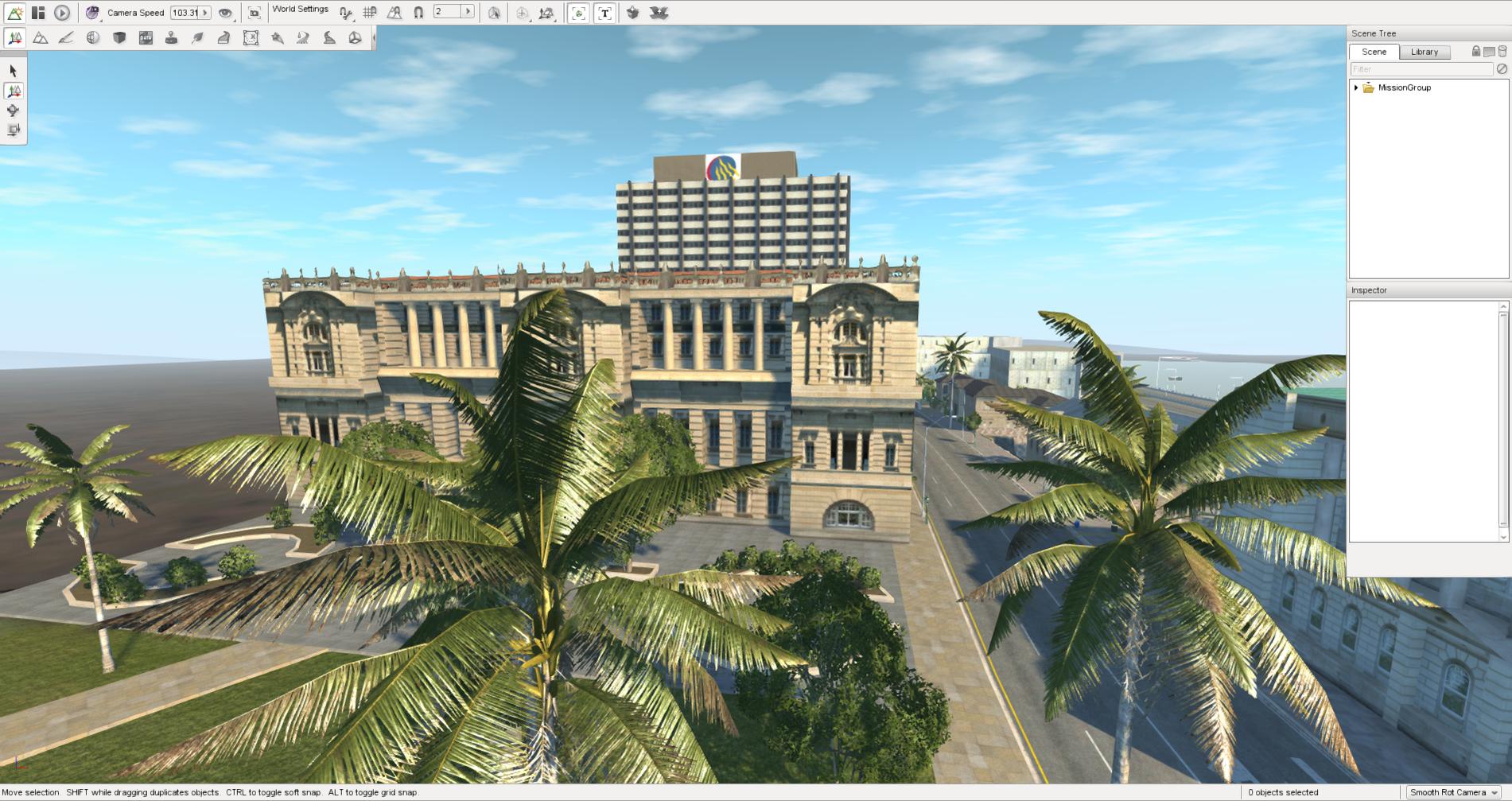The height and width of the screenshot is (801, 1512).
Task: Collapse the editor tools toolbar
Action: click(374, 37)
